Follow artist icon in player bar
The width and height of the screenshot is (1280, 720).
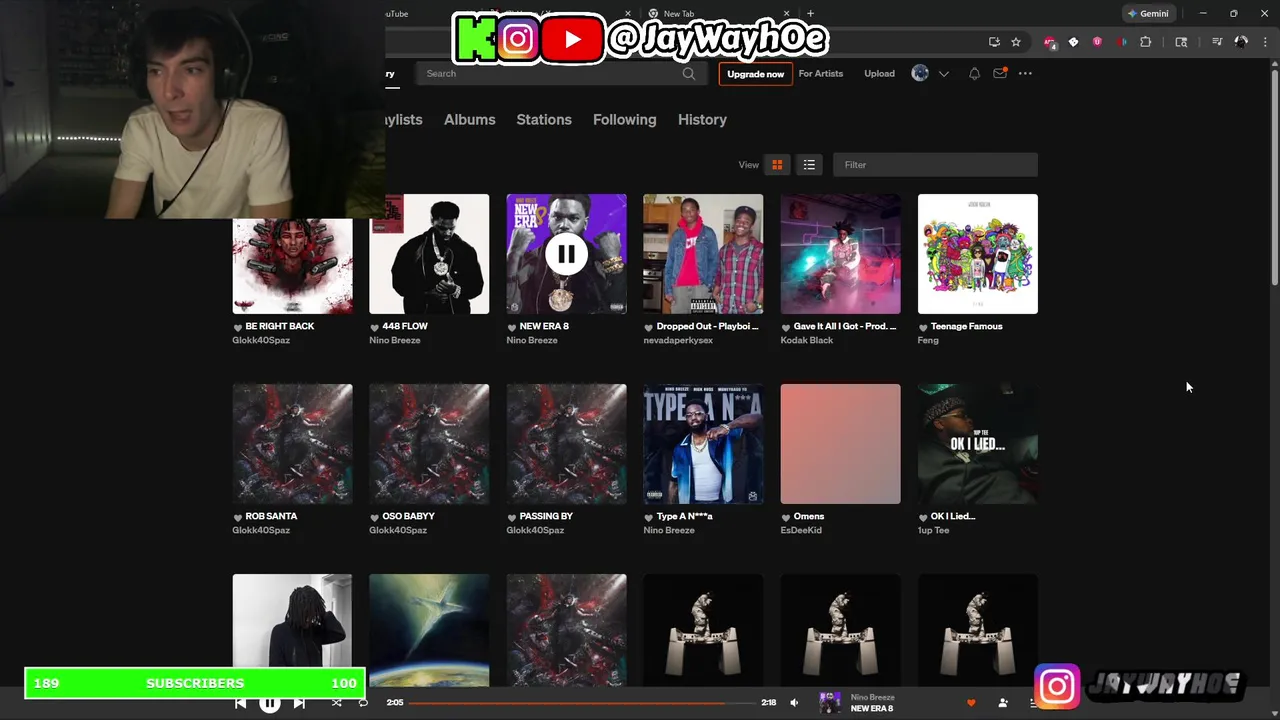[1003, 703]
